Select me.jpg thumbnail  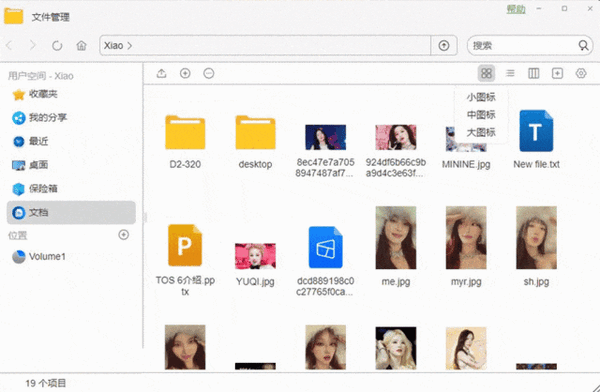pyautogui.click(x=396, y=238)
